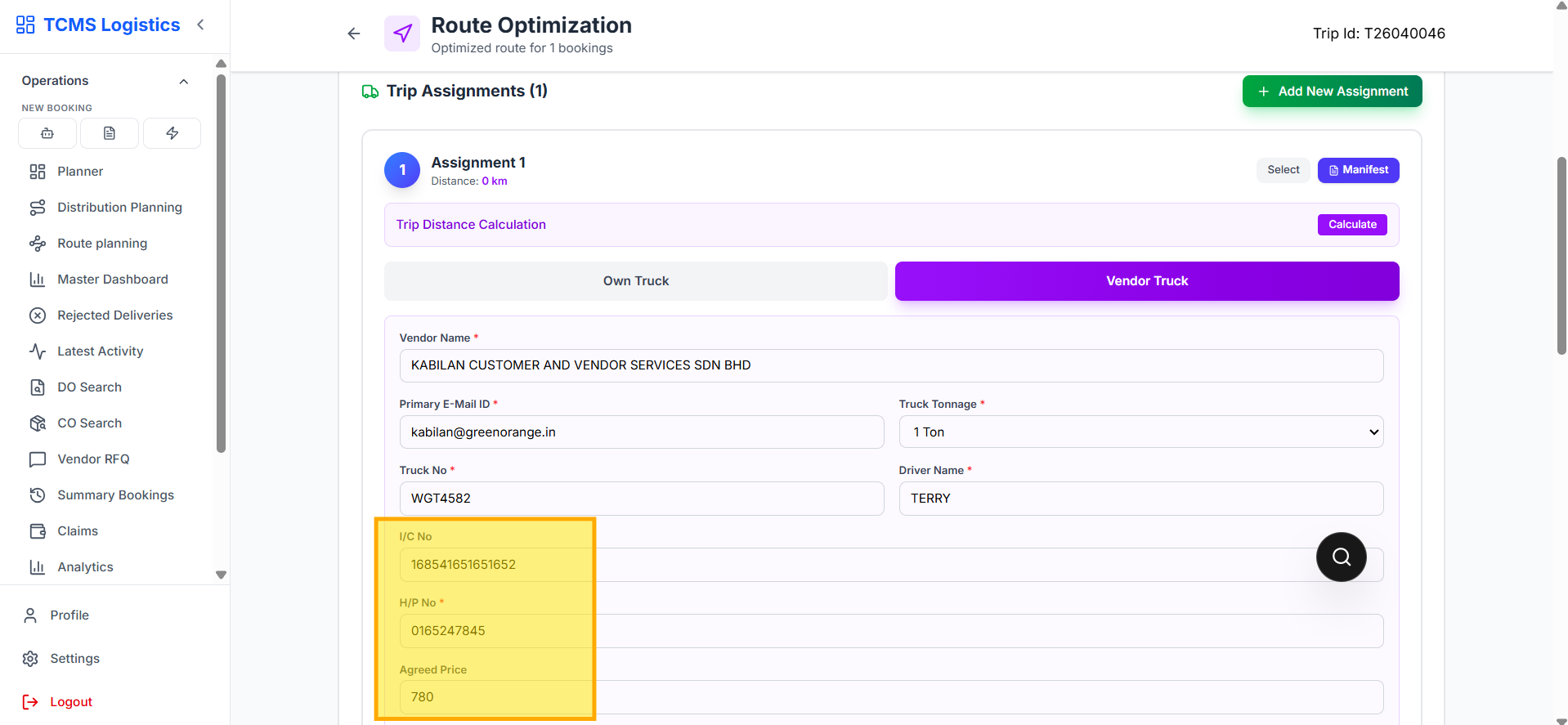Click the Profile person icon
This screenshot has width=1568, height=725.
click(x=30, y=615)
